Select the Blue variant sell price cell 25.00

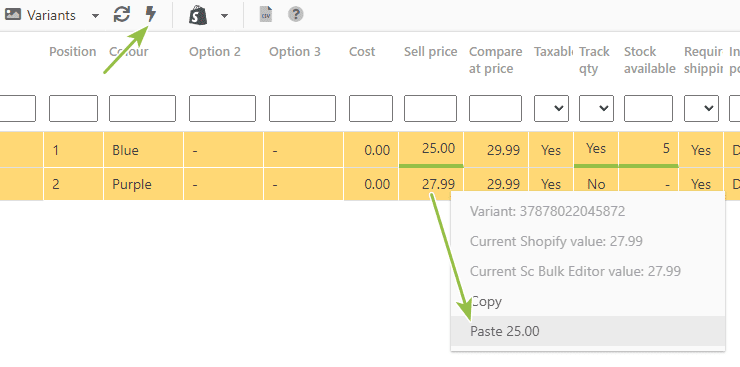[x=431, y=149]
